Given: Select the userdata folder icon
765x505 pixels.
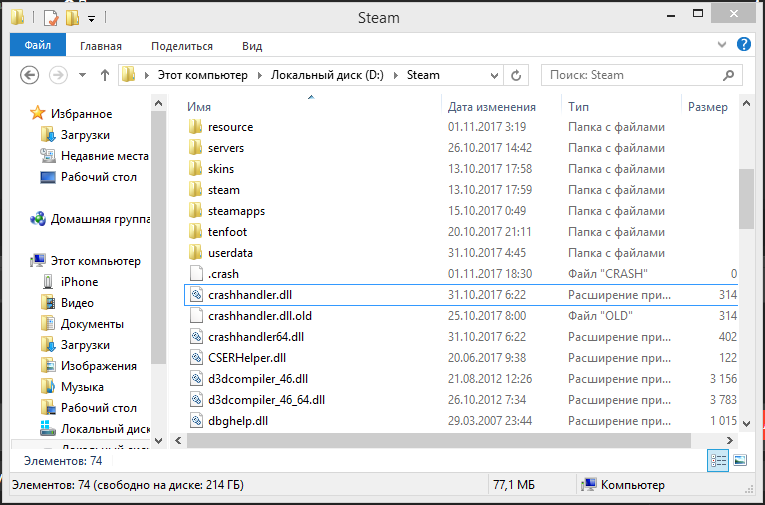Looking at the screenshot, I should 196,253.
